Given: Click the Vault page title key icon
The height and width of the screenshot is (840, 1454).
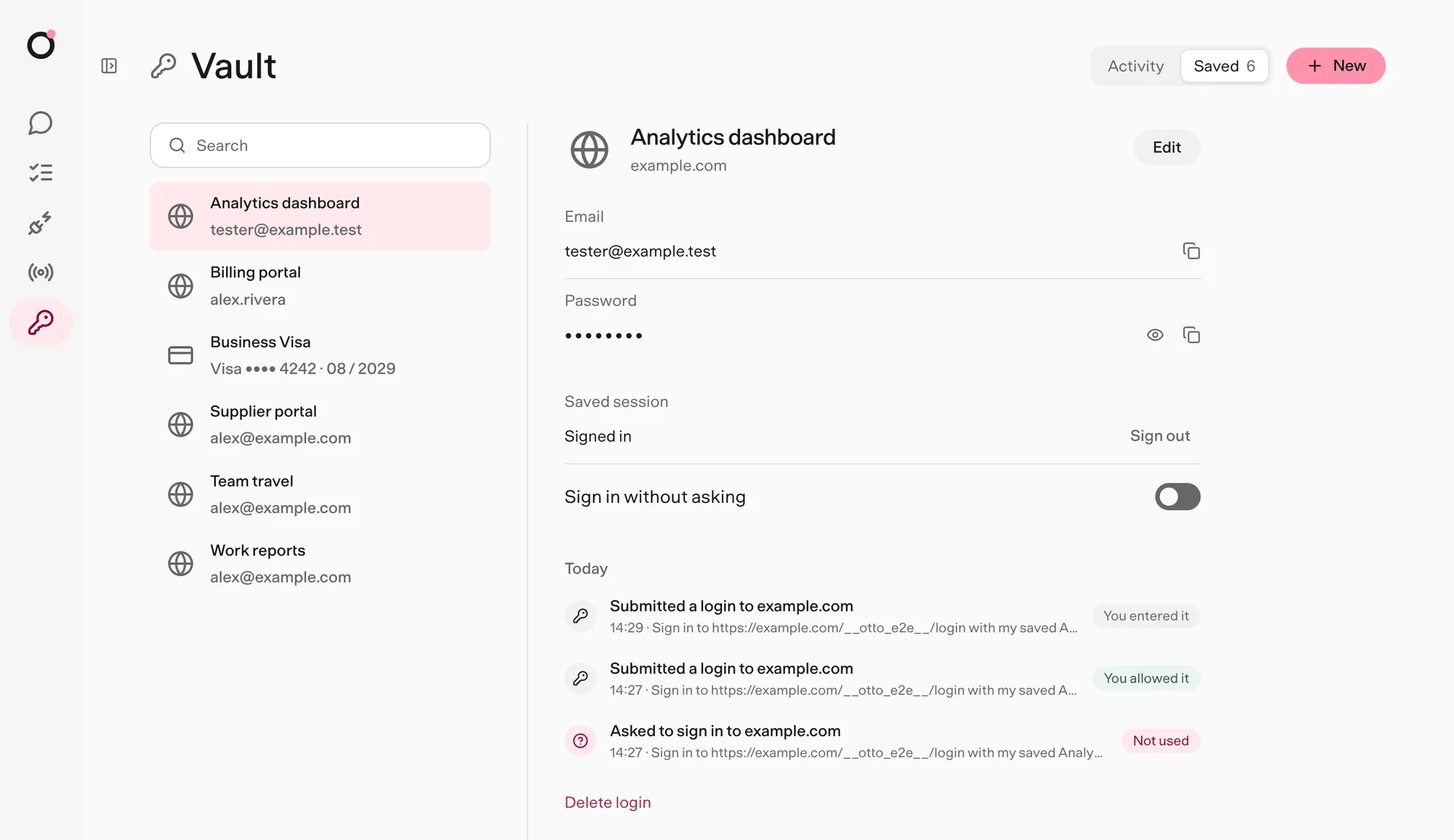Looking at the screenshot, I should [x=164, y=66].
